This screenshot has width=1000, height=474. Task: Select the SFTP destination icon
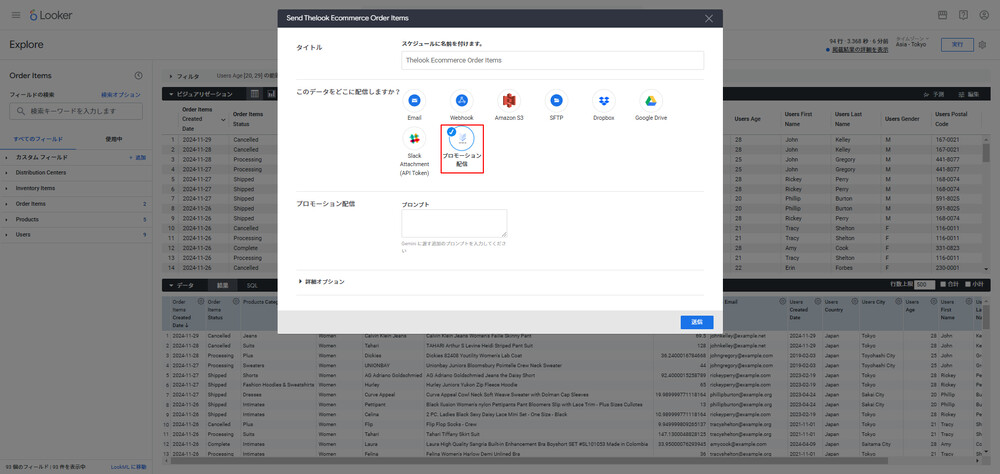click(556, 101)
